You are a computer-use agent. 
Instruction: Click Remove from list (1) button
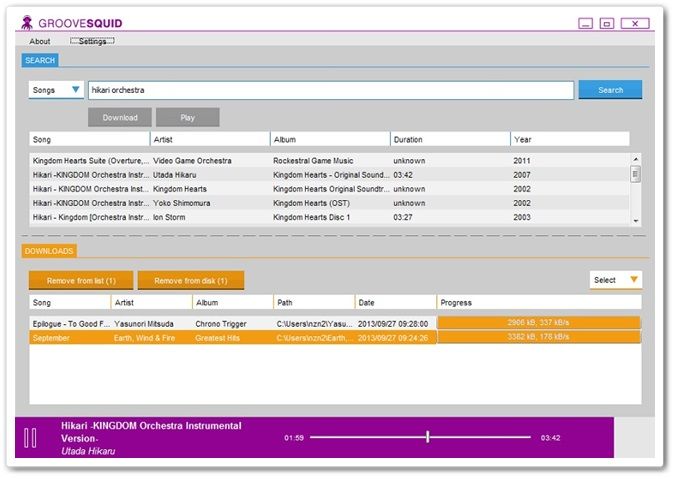click(x=81, y=281)
